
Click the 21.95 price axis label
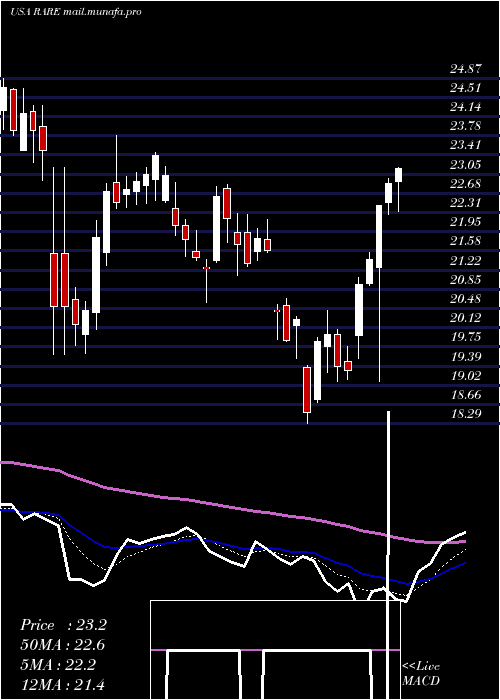(x=466, y=222)
